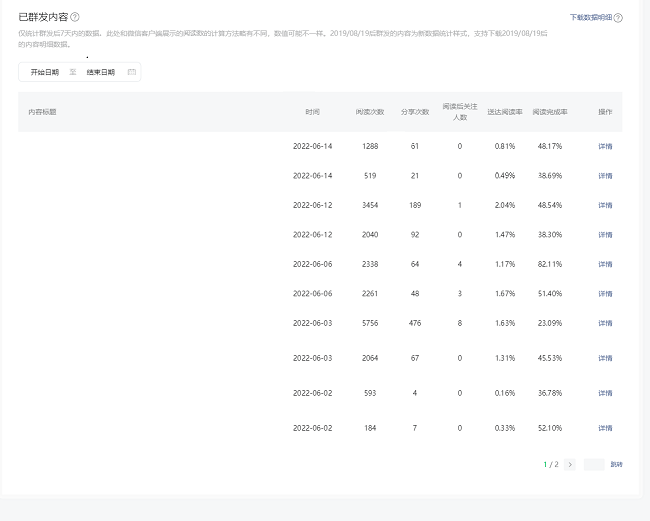View 详情 for row with 2040 reads

[605, 234]
